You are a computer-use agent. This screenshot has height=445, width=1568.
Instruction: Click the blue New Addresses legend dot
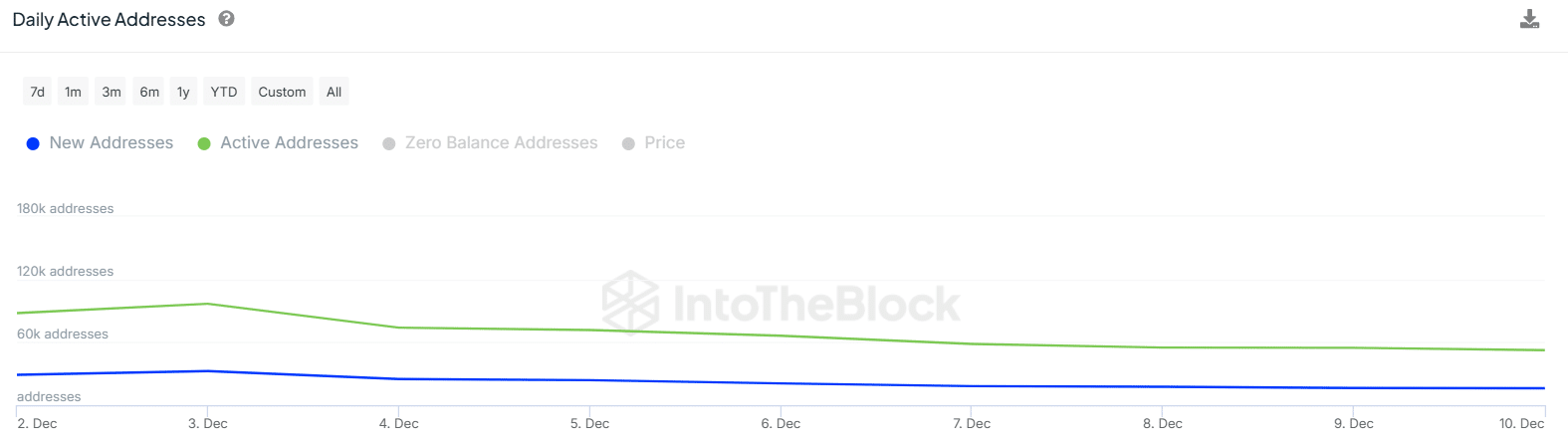(33, 144)
